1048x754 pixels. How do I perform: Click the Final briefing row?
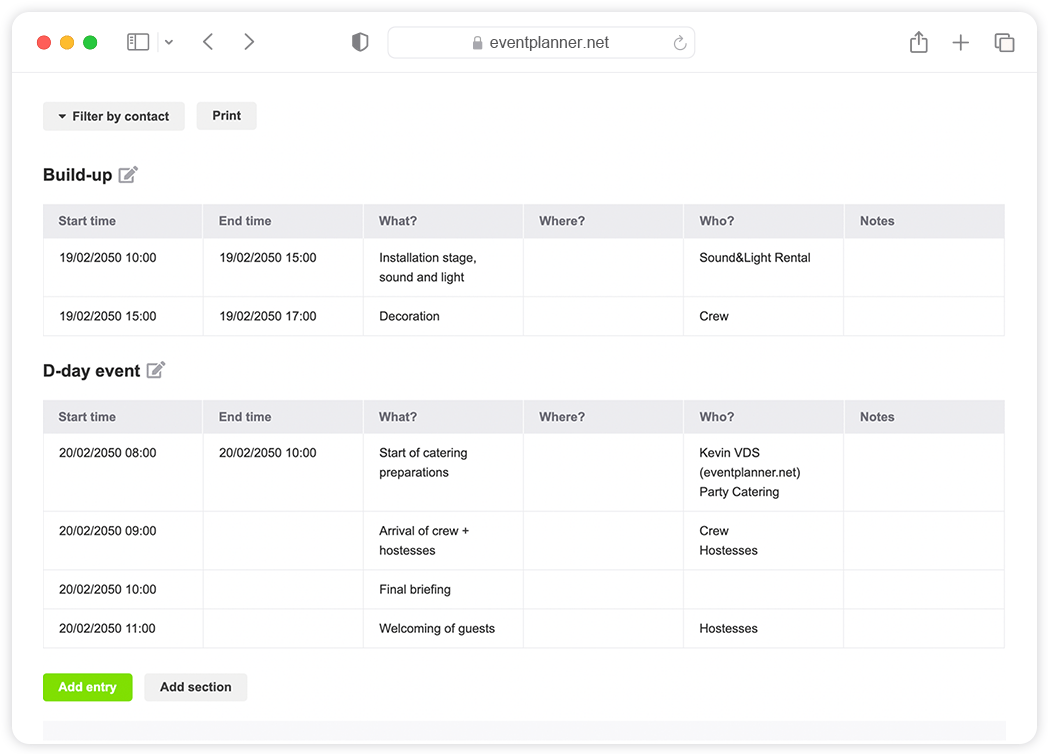414,589
